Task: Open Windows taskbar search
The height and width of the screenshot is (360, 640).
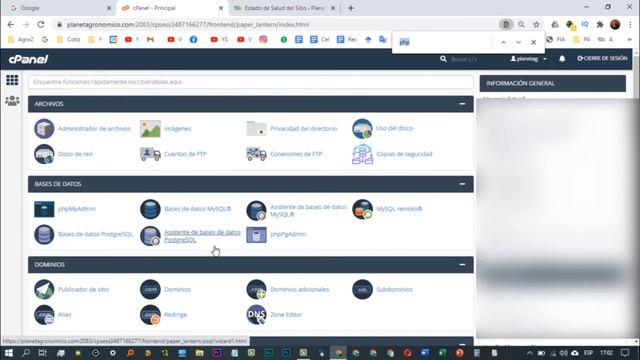Action: [26, 353]
